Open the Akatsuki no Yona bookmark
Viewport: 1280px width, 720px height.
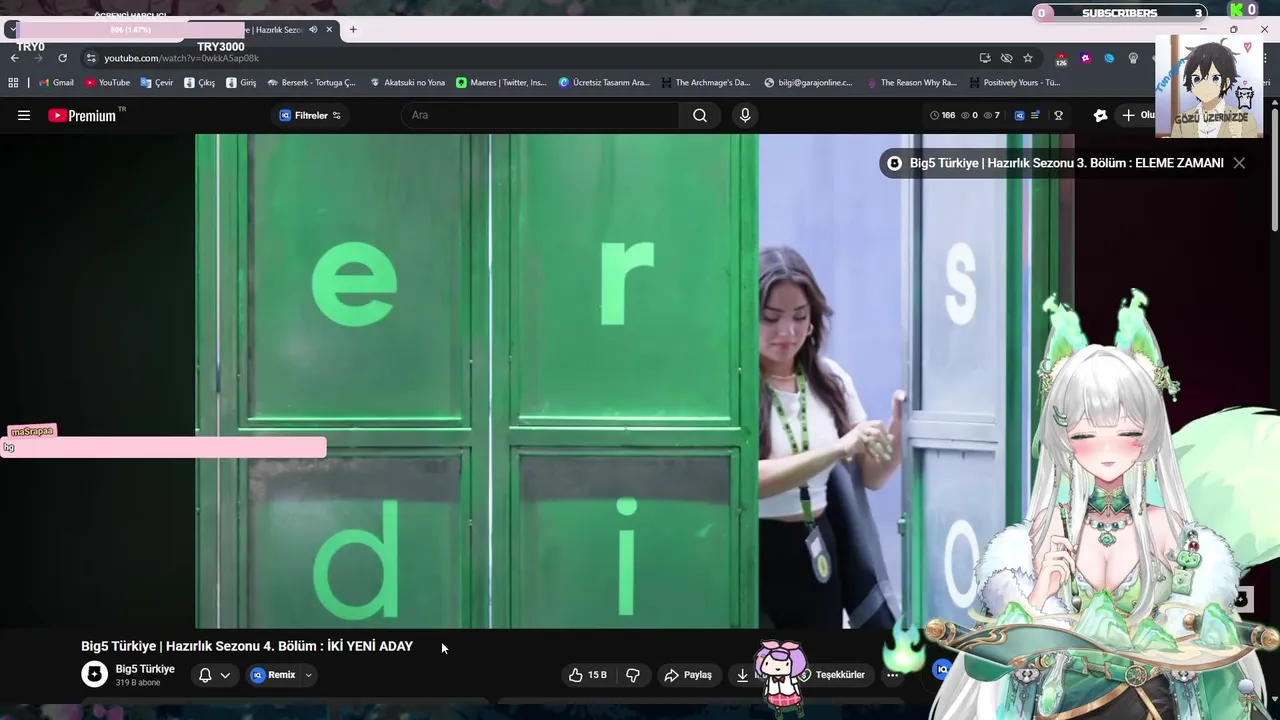pos(407,83)
